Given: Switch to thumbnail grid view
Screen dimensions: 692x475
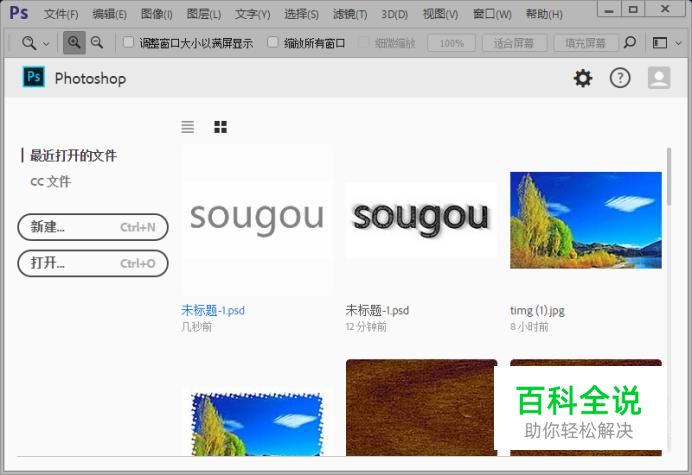Looking at the screenshot, I should pyautogui.click(x=220, y=127).
